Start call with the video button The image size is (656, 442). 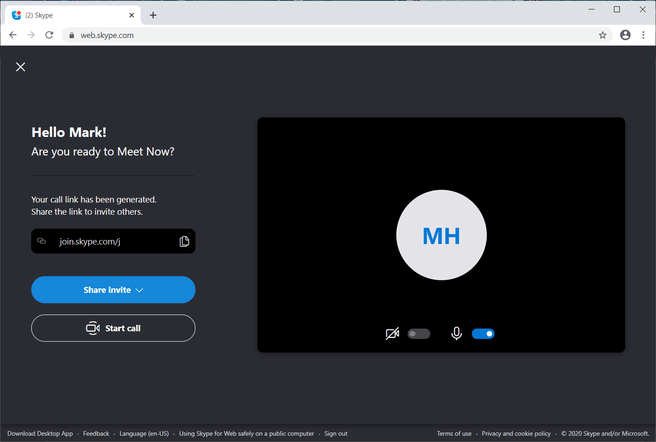click(x=113, y=328)
